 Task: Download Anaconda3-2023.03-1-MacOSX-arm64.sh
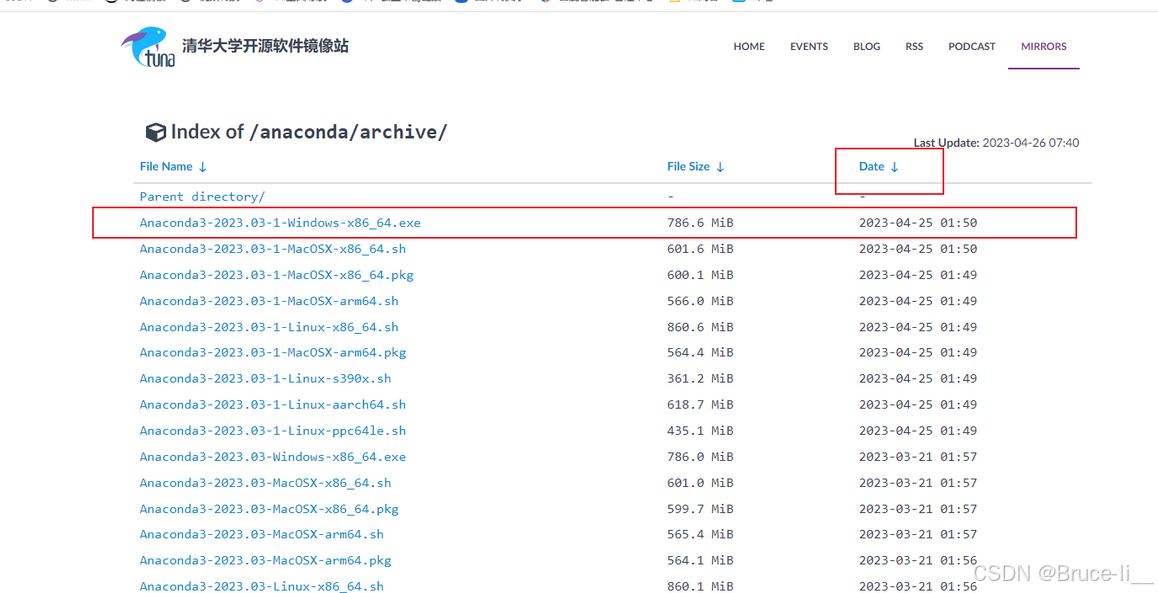pos(269,301)
